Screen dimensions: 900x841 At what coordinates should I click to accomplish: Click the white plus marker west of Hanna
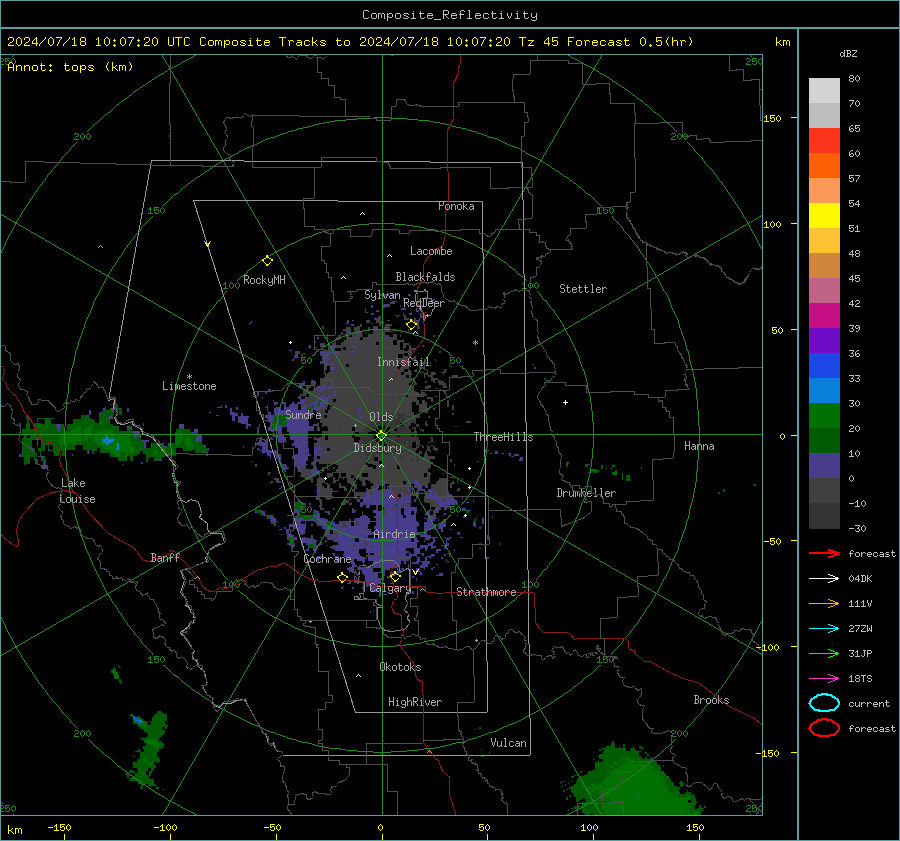565,402
